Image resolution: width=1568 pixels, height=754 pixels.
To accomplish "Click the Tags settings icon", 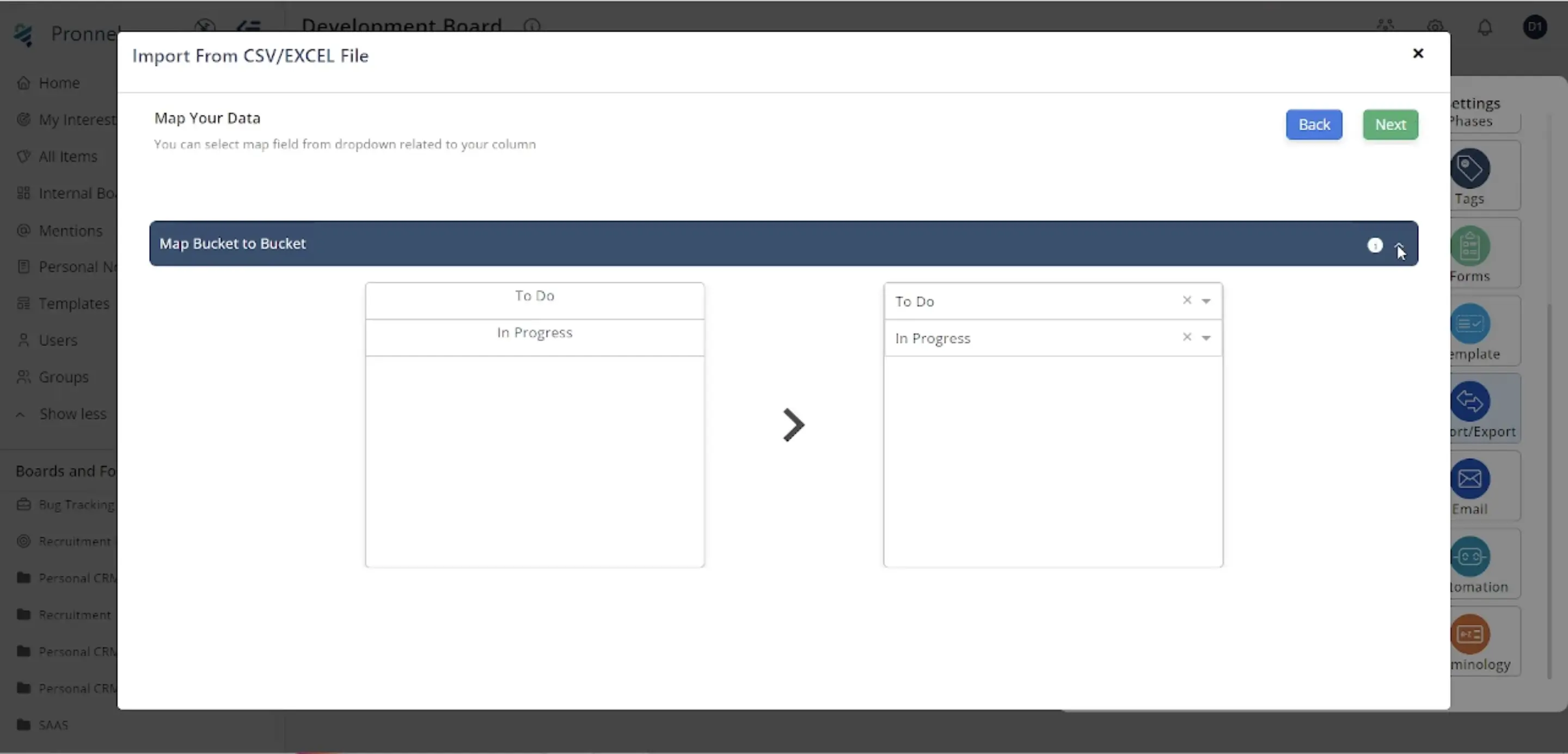I will [1470, 168].
